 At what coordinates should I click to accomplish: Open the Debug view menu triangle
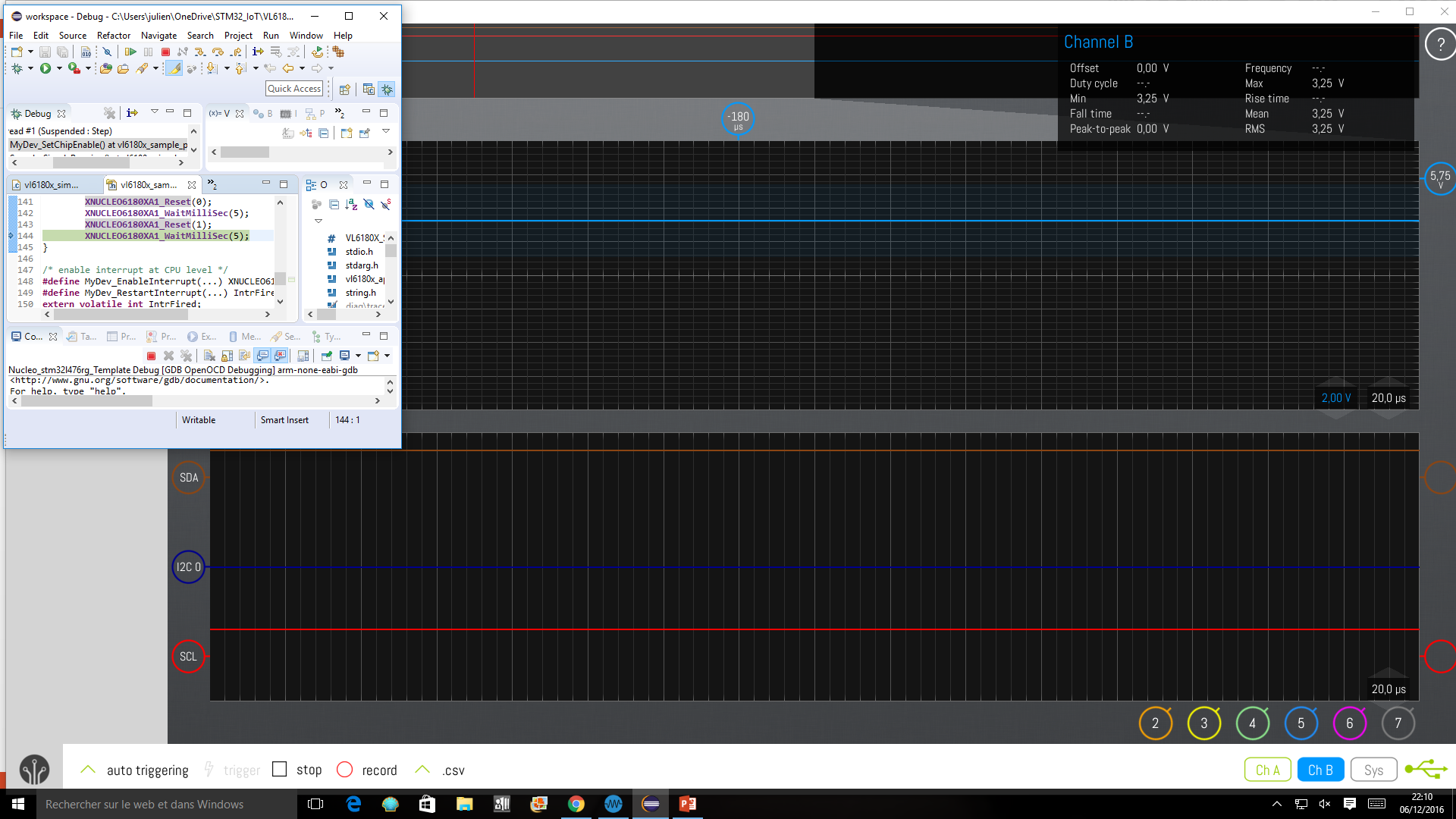point(154,111)
